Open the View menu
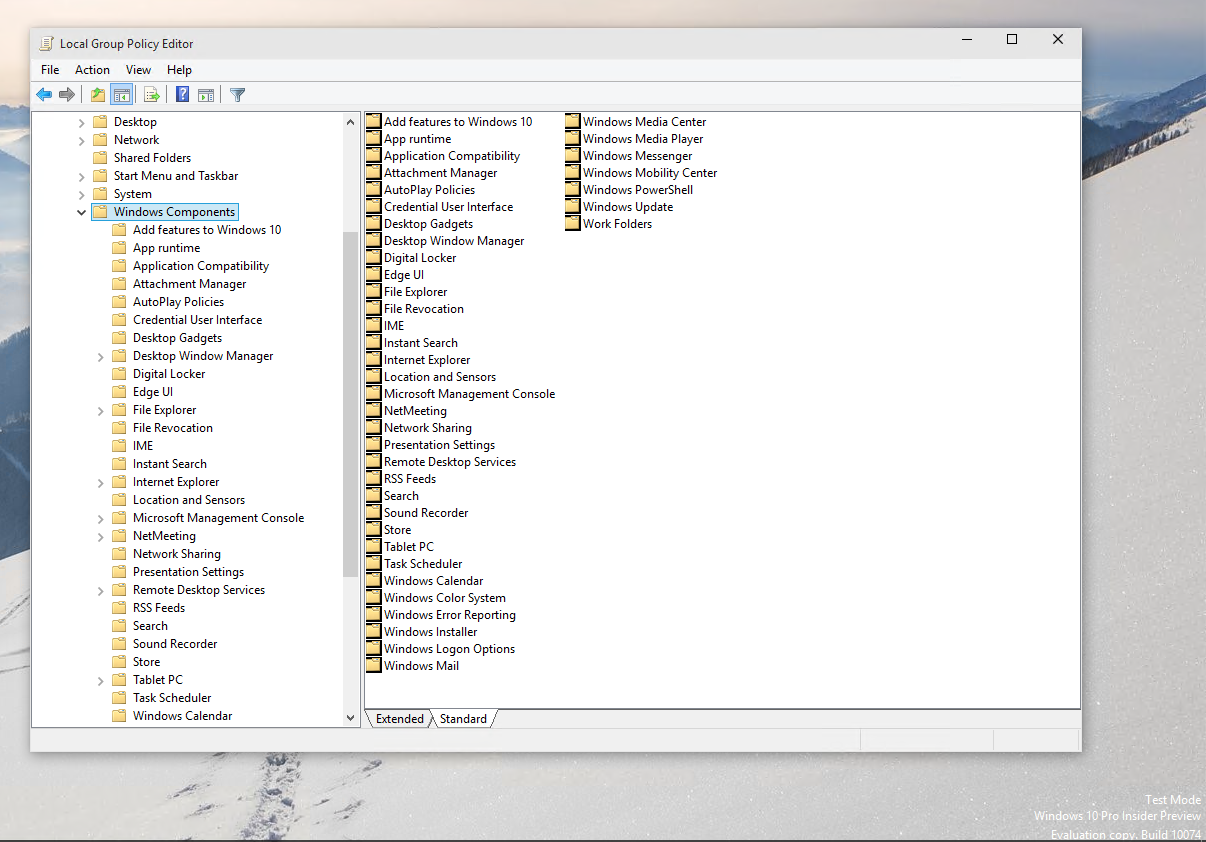The image size is (1206, 842). pyautogui.click(x=138, y=70)
